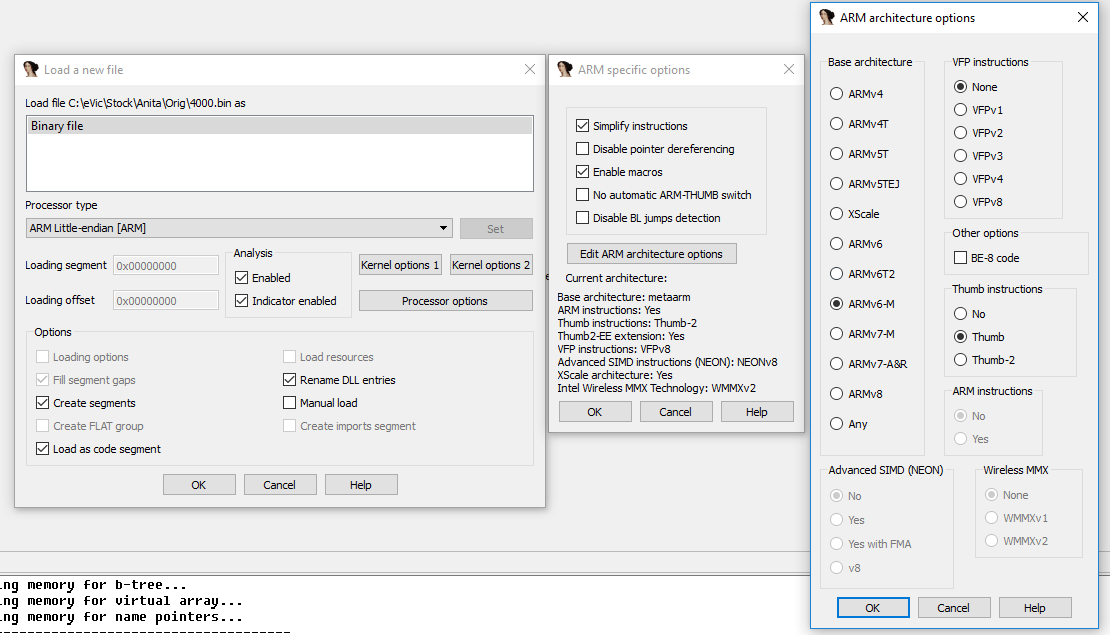Click the IDA icon in Load a new file title
The height and width of the screenshot is (635, 1110).
[31, 69]
